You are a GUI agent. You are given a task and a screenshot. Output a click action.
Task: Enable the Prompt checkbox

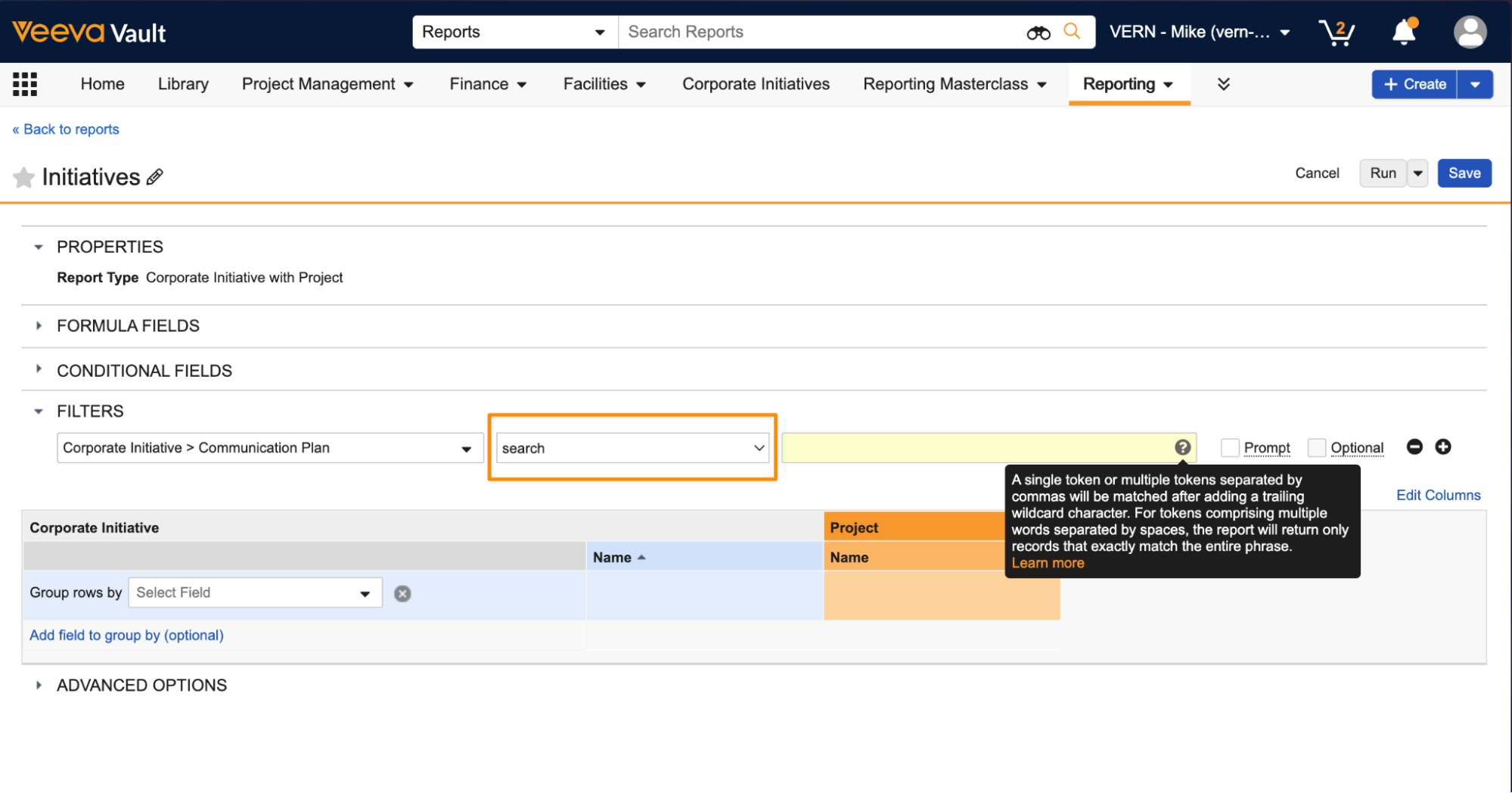[1230, 447]
